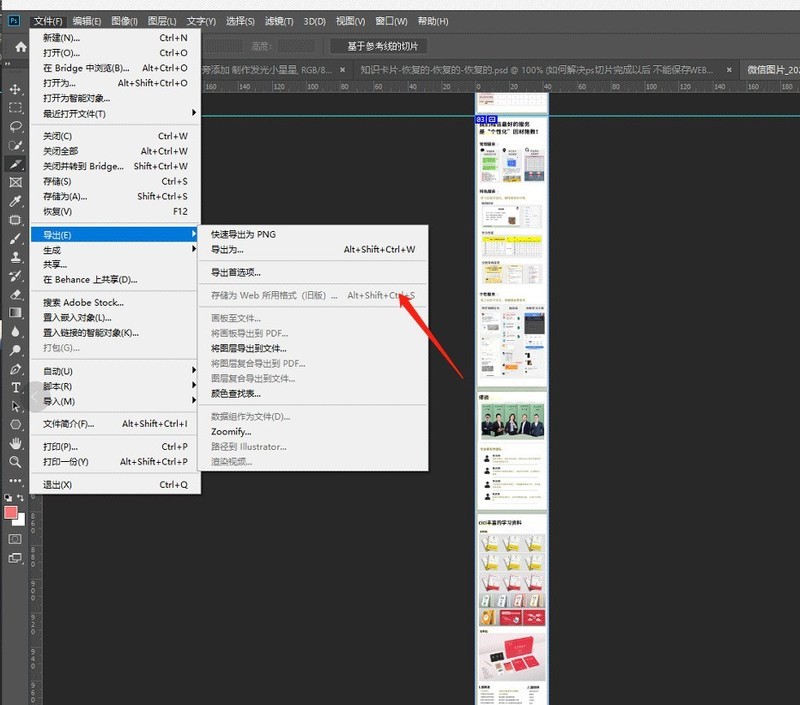This screenshot has height=705, width=800.
Task: Select the Horizontal Type tool
Action: coord(16,387)
